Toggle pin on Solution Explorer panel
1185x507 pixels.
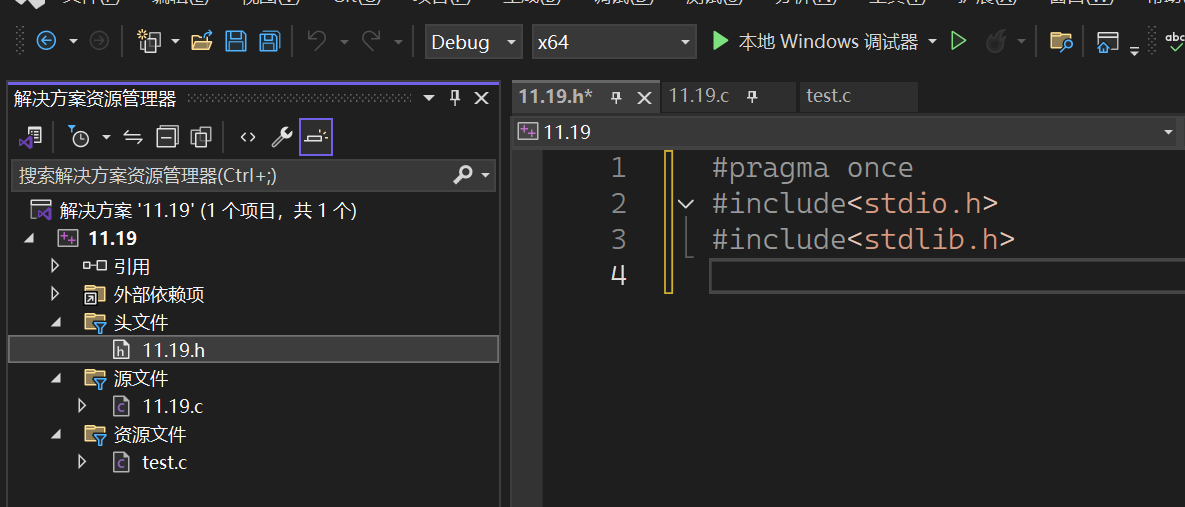[x=455, y=97]
